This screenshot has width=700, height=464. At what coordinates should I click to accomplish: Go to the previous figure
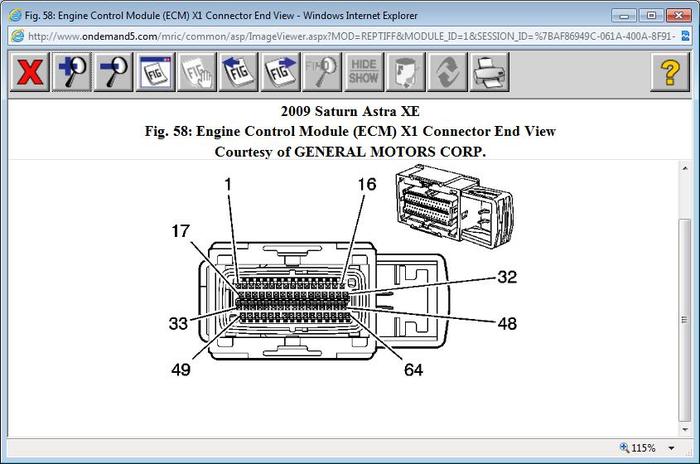238,72
